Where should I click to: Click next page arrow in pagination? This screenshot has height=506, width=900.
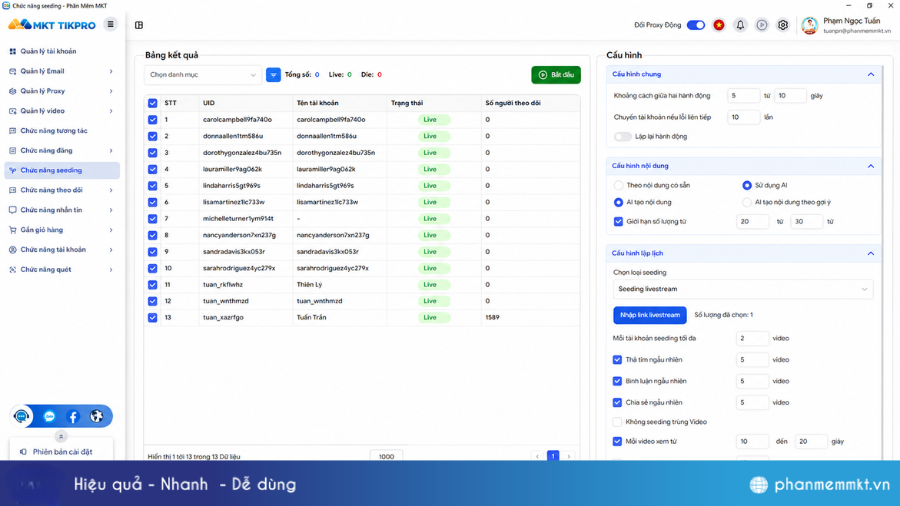coord(569,457)
